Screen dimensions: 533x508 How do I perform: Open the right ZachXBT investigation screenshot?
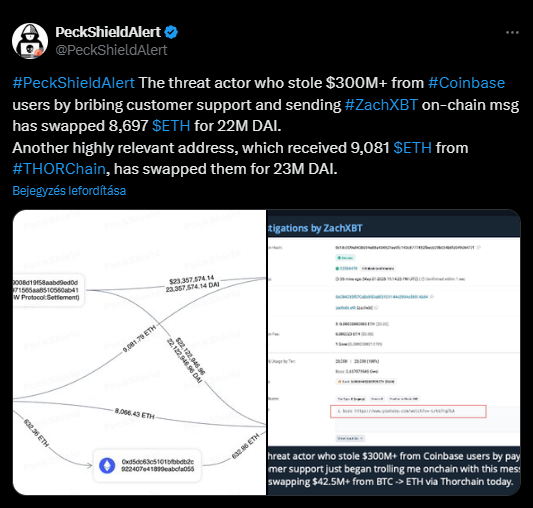tap(394, 352)
